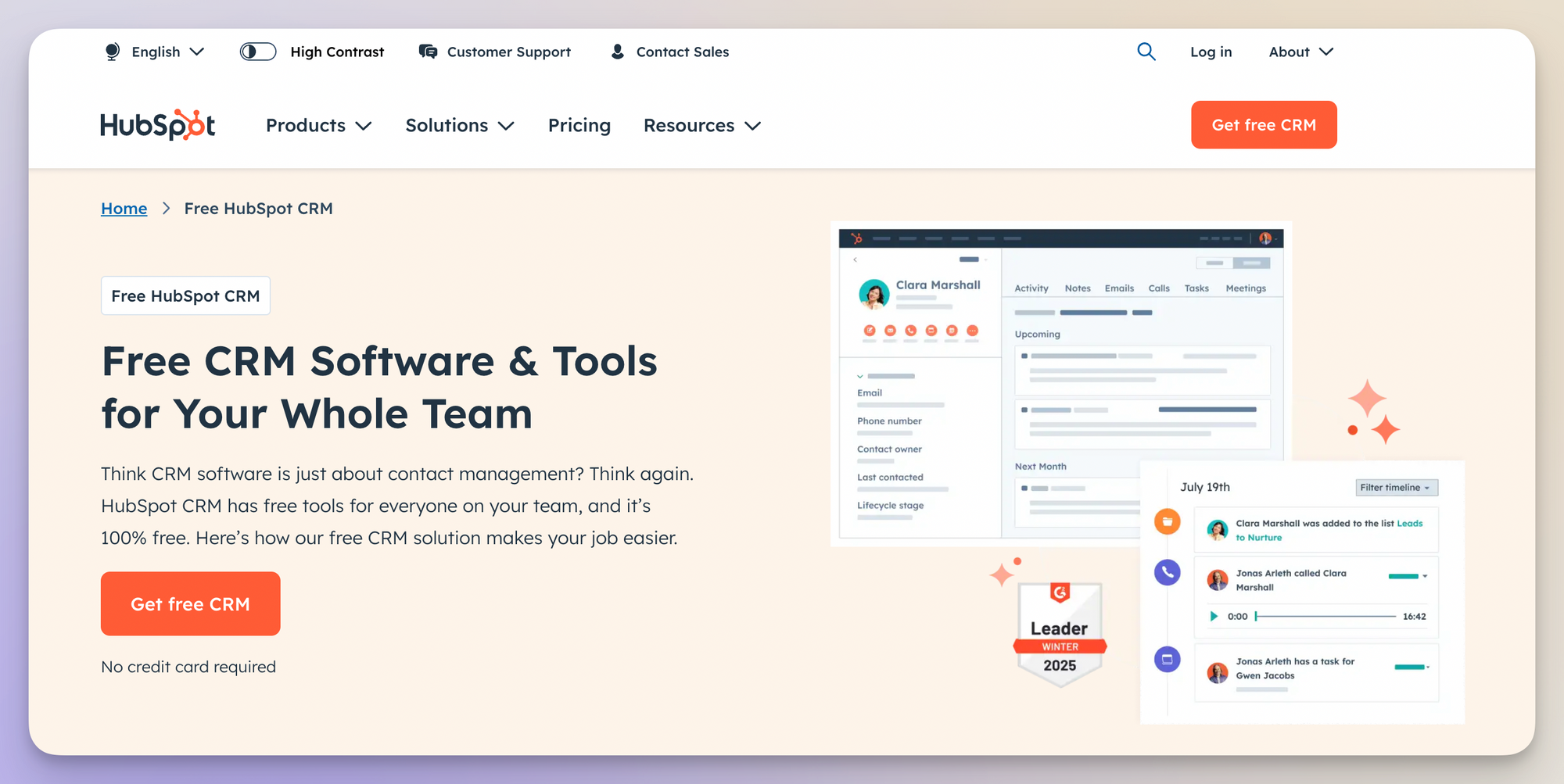This screenshot has height=784, width=1564.
Task: Toggle the High Contrast switch
Action: (x=258, y=52)
